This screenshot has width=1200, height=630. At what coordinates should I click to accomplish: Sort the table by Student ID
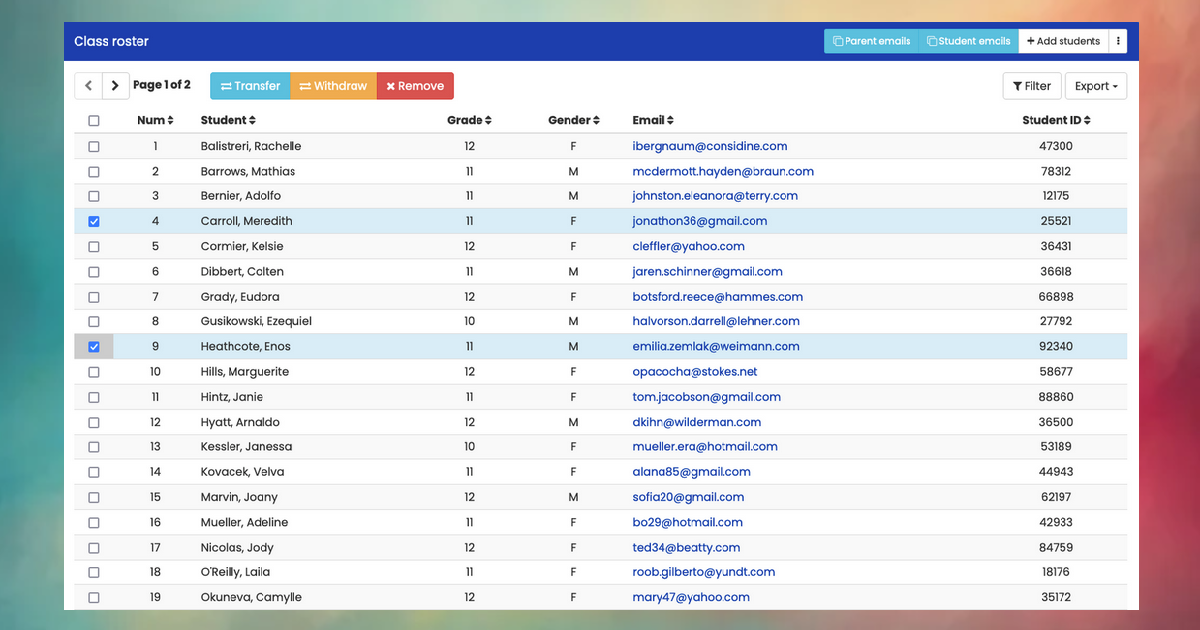1056,120
